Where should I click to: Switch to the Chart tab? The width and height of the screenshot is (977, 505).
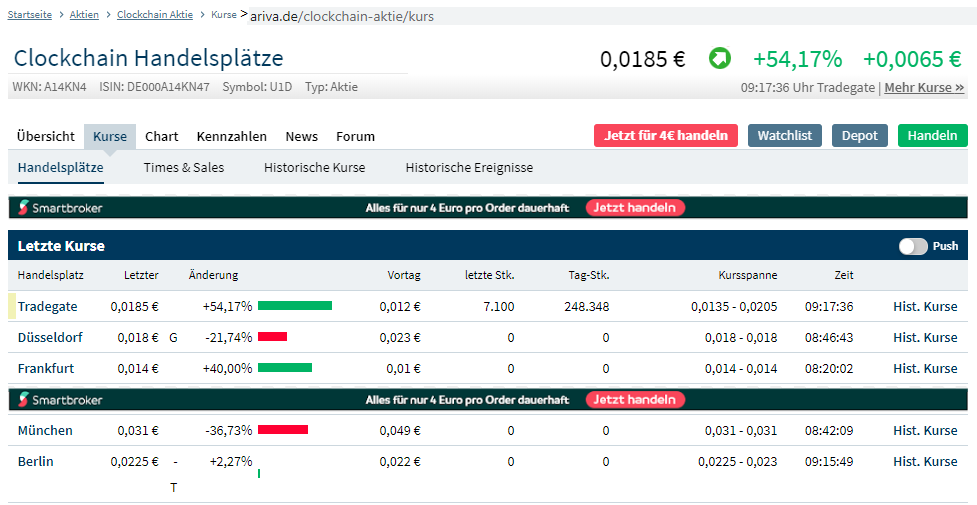click(161, 137)
